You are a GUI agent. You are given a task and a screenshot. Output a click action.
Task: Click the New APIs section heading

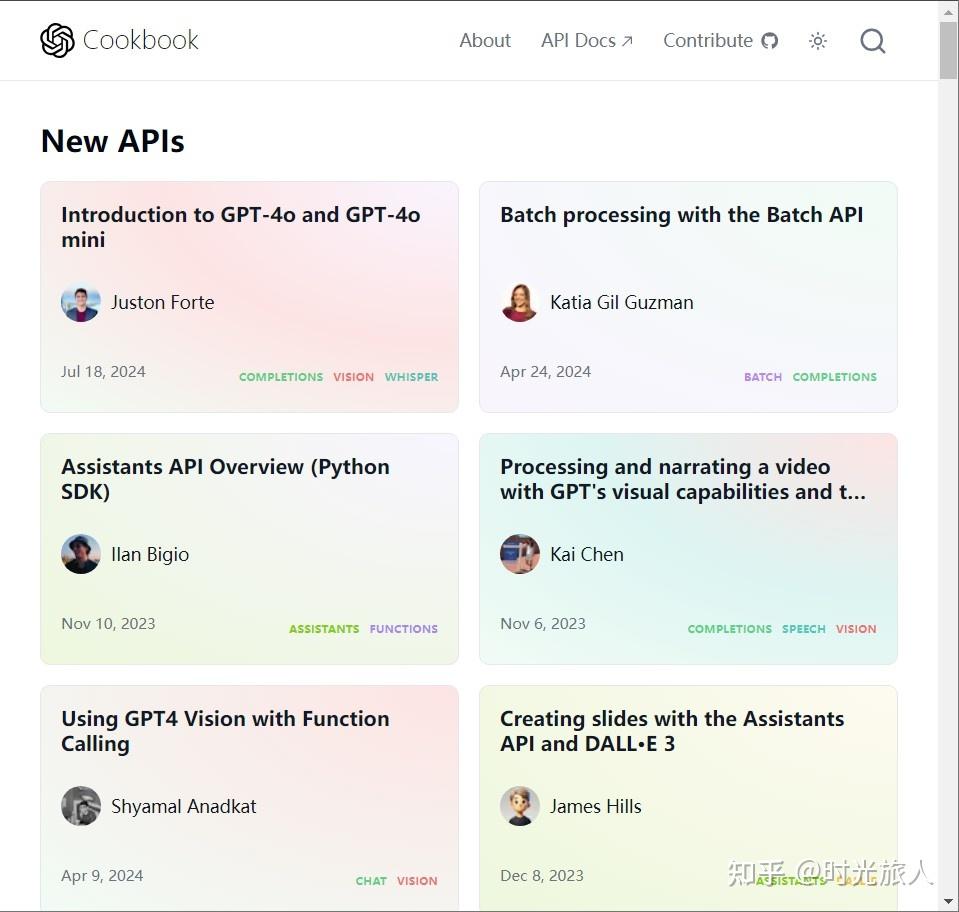pyautogui.click(x=112, y=141)
